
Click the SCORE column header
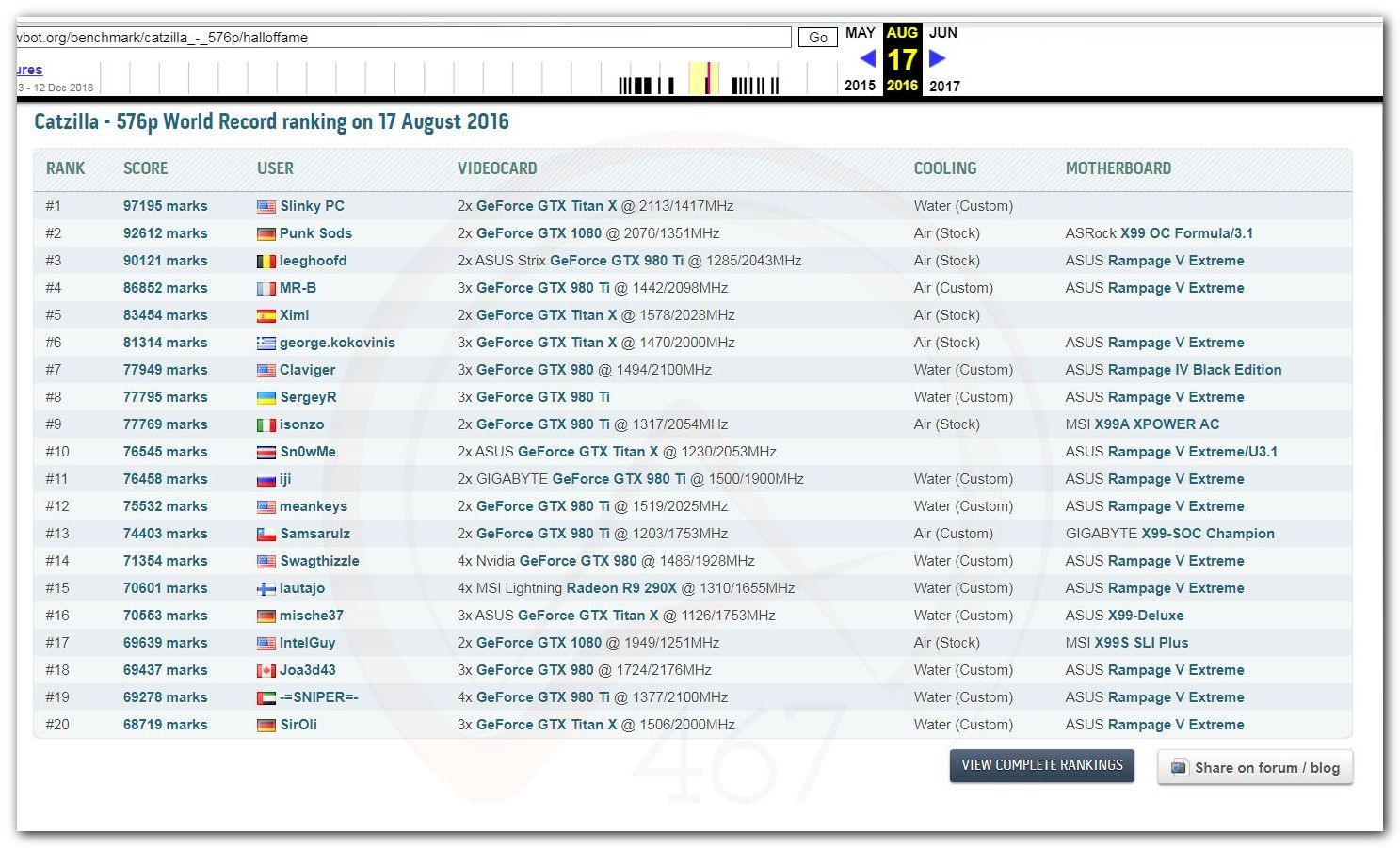(146, 168)
